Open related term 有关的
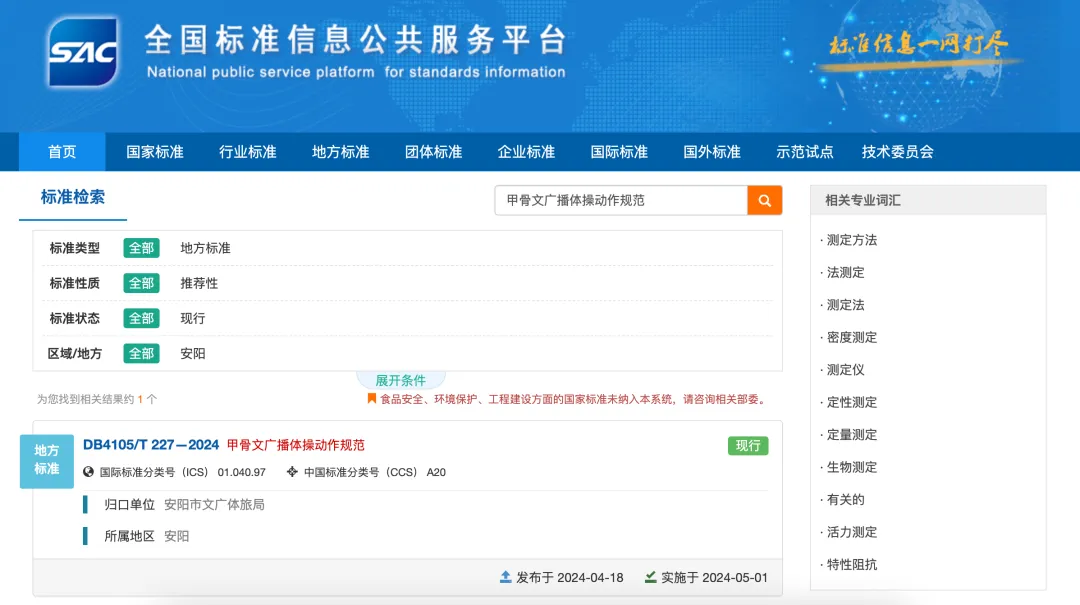The image size is (1080, 605). click(x=845, y=500)
